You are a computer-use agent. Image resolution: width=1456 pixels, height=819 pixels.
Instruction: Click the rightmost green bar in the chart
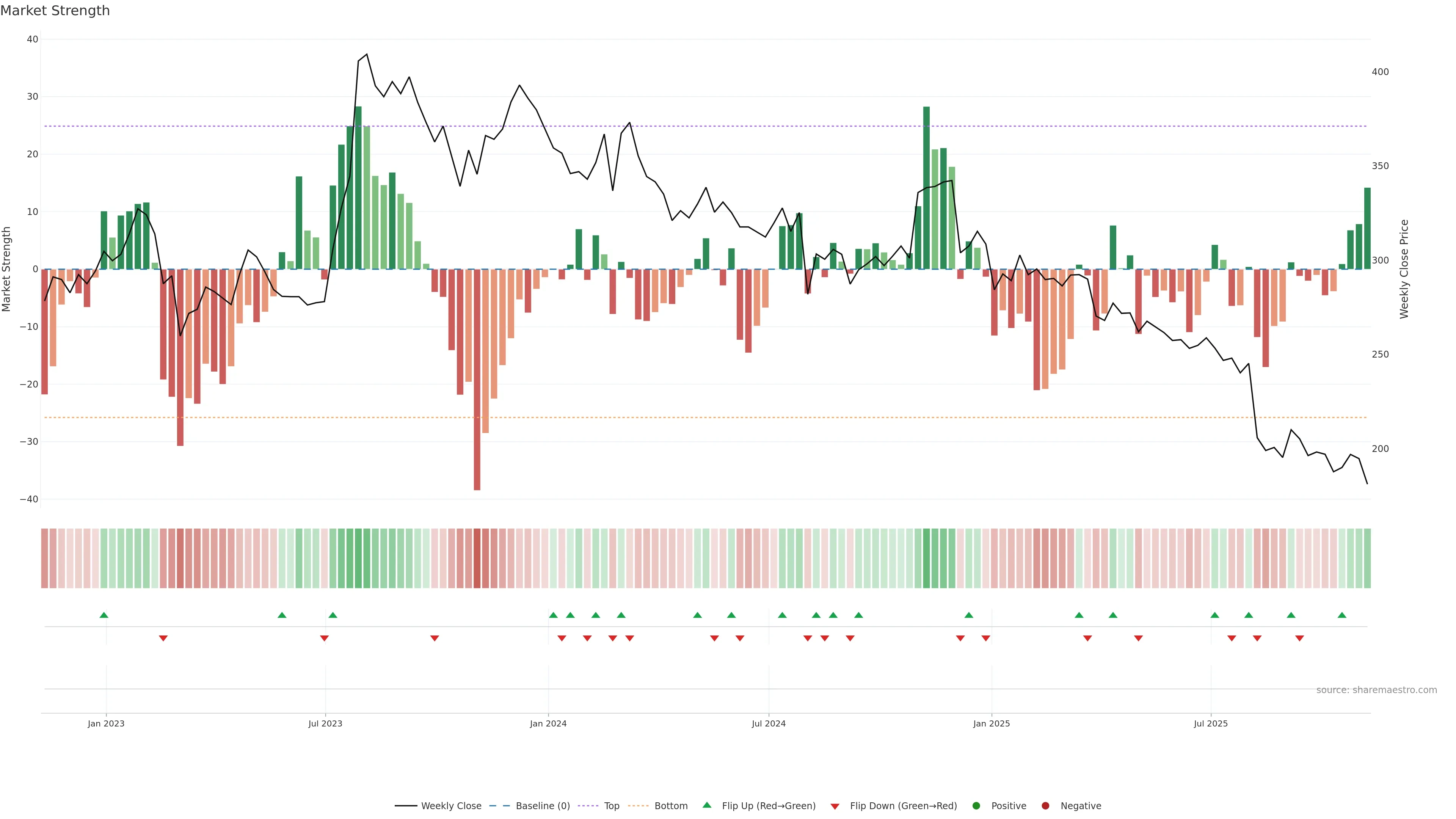(1367, 228)
